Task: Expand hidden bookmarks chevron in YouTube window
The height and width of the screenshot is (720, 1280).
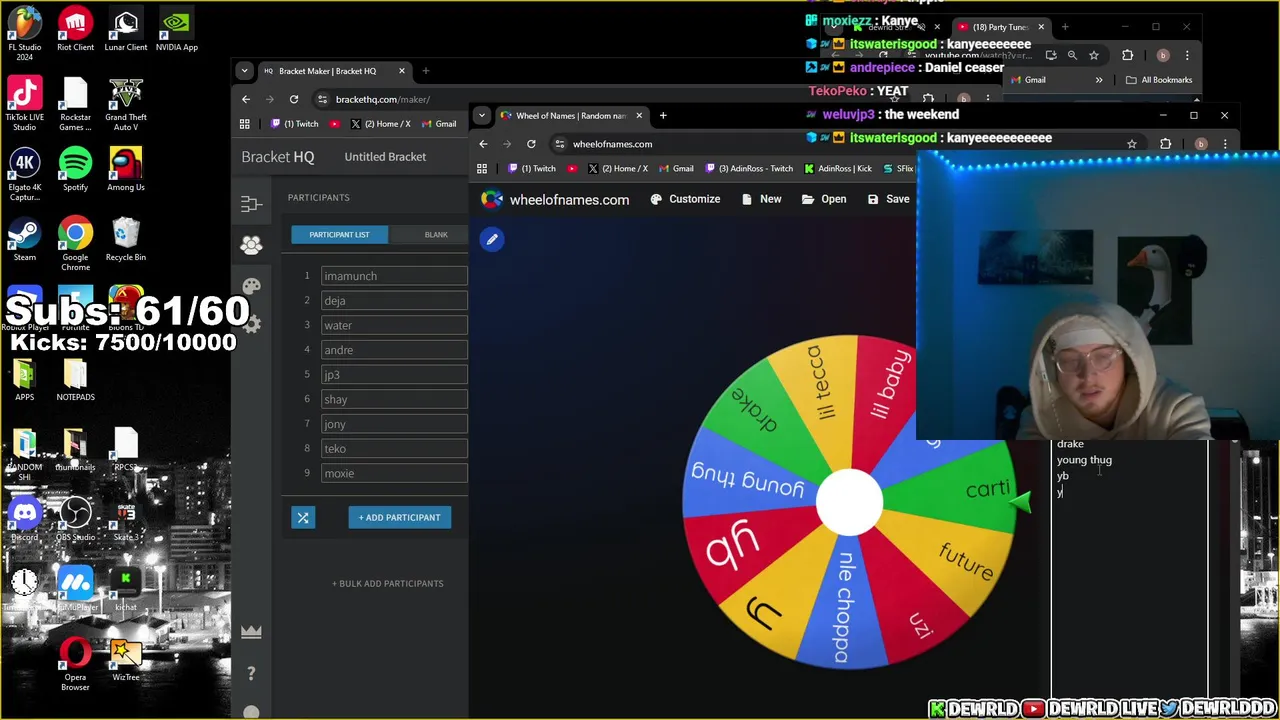Action: [1098, 80]
